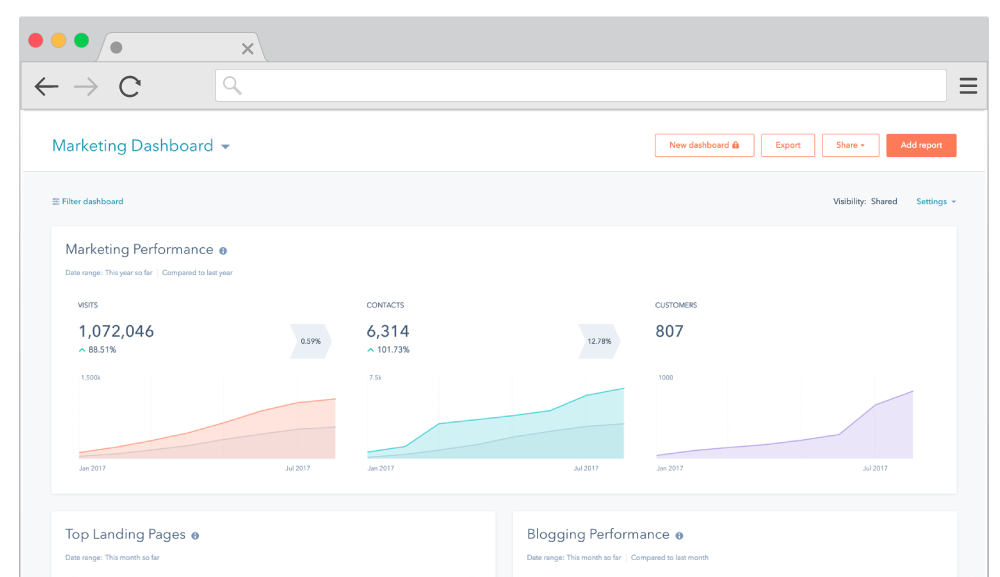Click lock icon on New dashboard button

coord(735,145)
